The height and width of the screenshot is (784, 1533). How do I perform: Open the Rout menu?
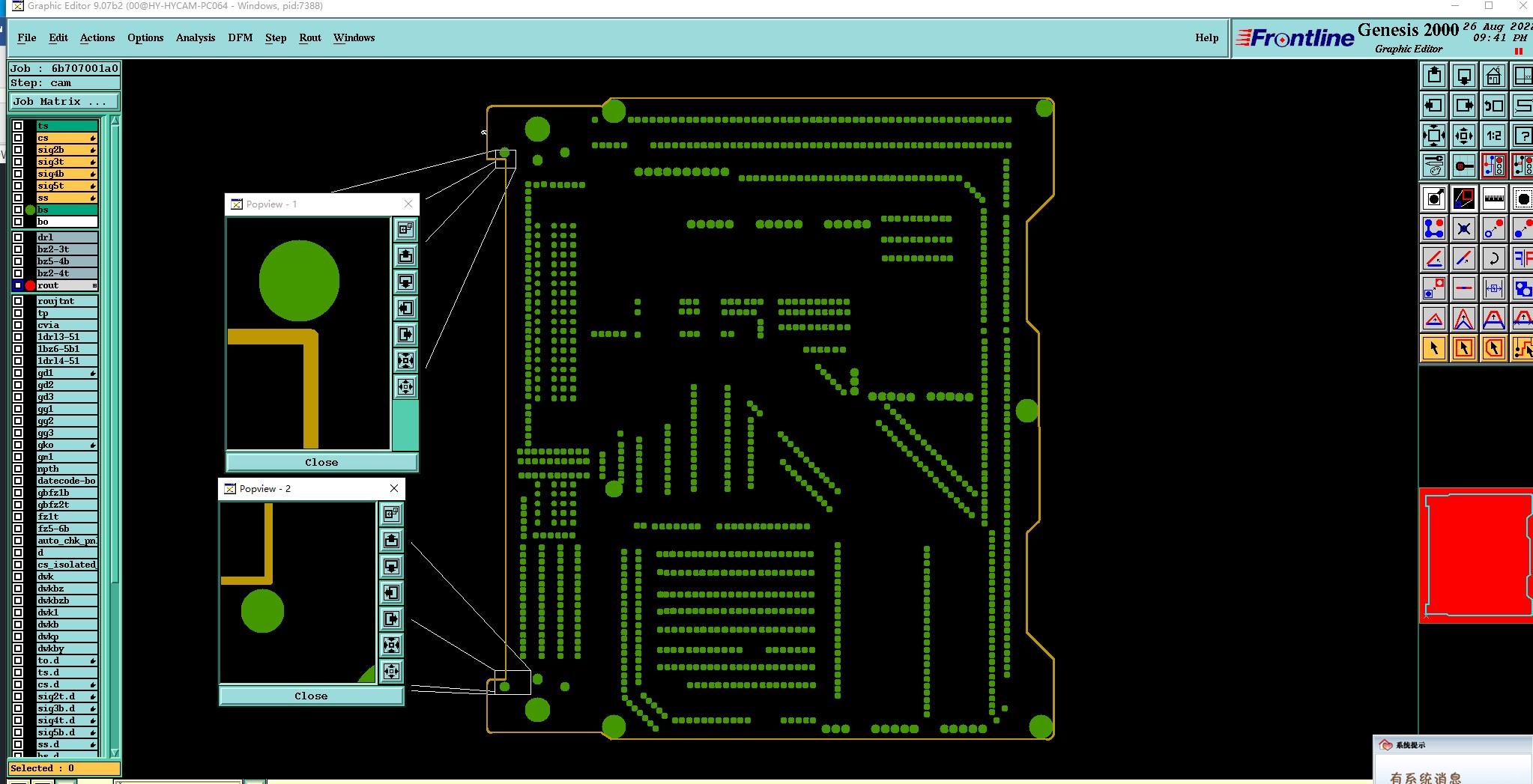click(x=310, y=37)
